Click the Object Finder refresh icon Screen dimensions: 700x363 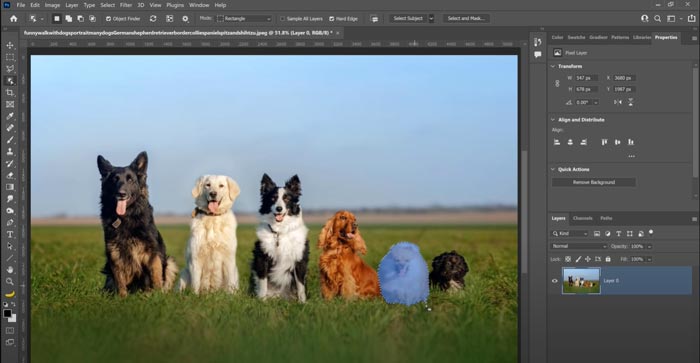coord(153,19)
